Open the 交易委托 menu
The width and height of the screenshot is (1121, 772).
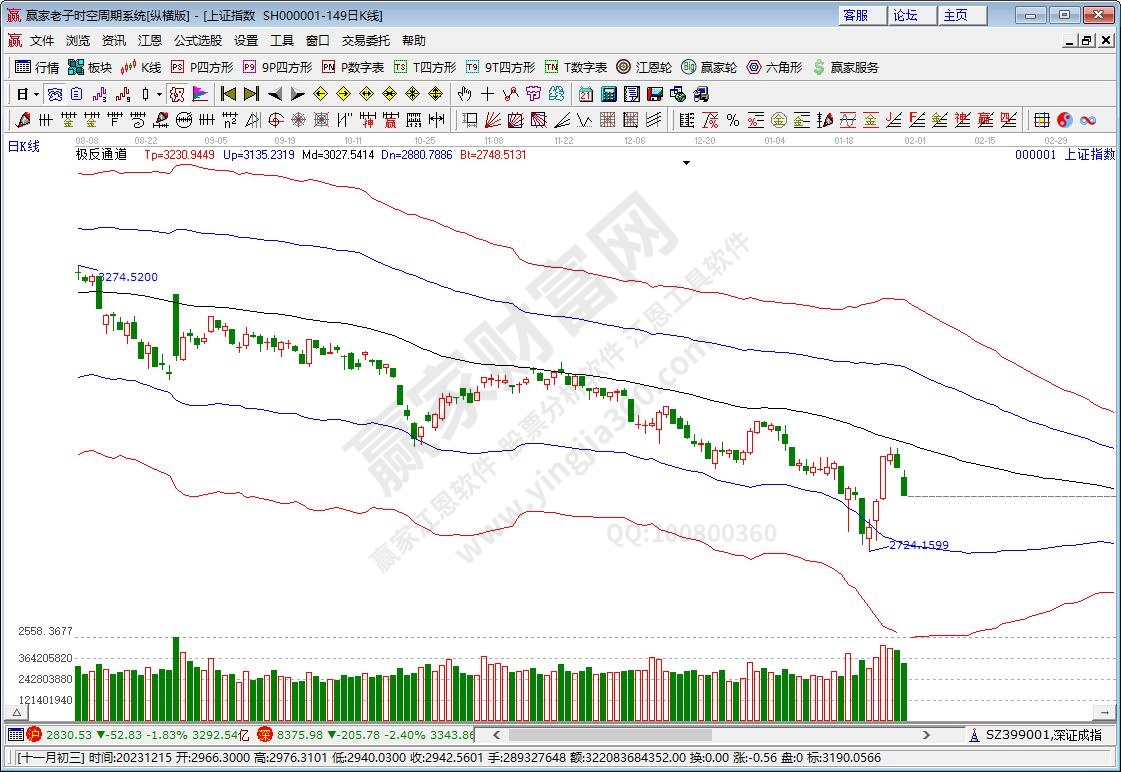click(365, 41)
